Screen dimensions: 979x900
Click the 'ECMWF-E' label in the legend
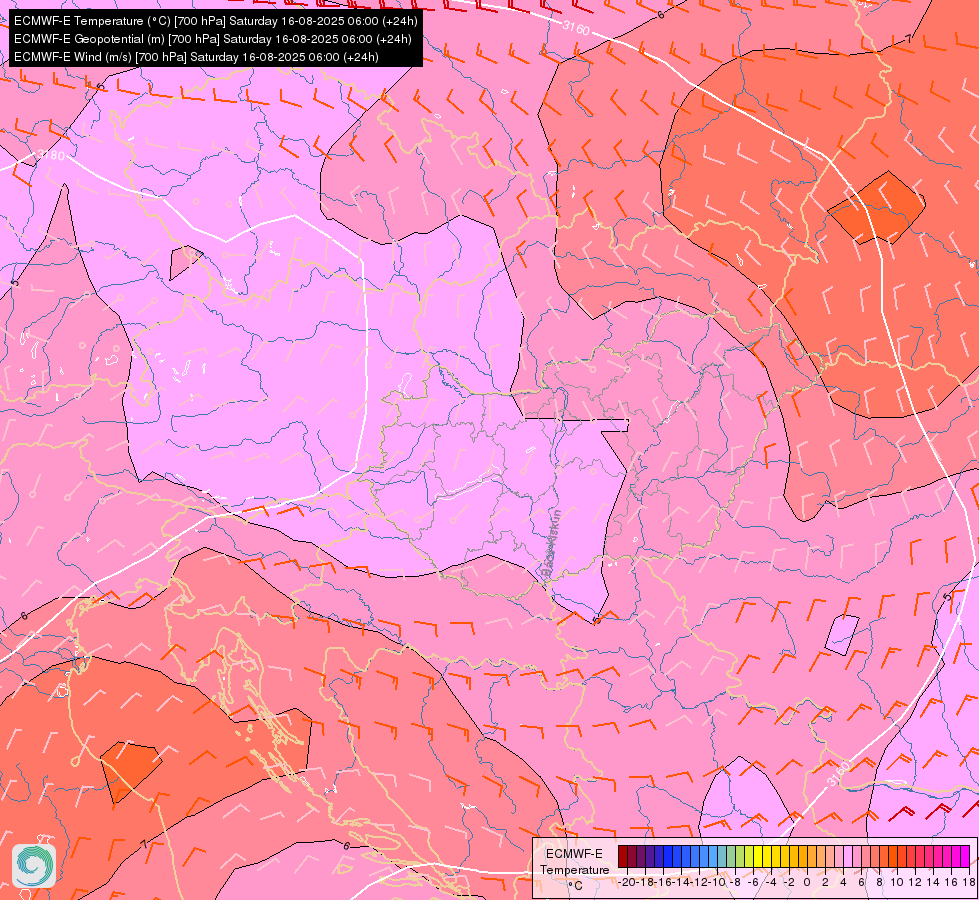[x=574, y=854]
